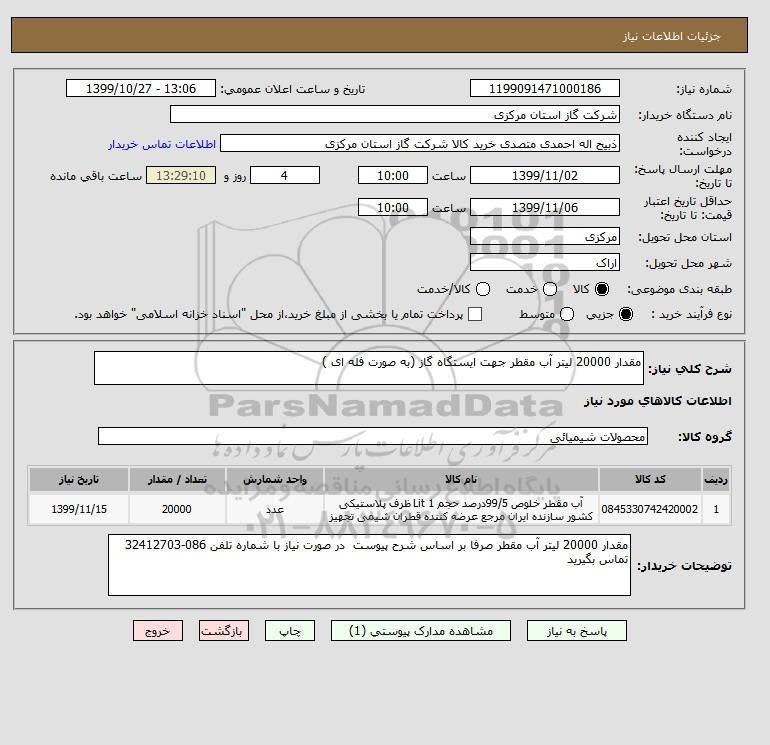This screenshot has height=745, width=770.
Task: Click the response deadline time field 10:00
Action: (393, 175)
